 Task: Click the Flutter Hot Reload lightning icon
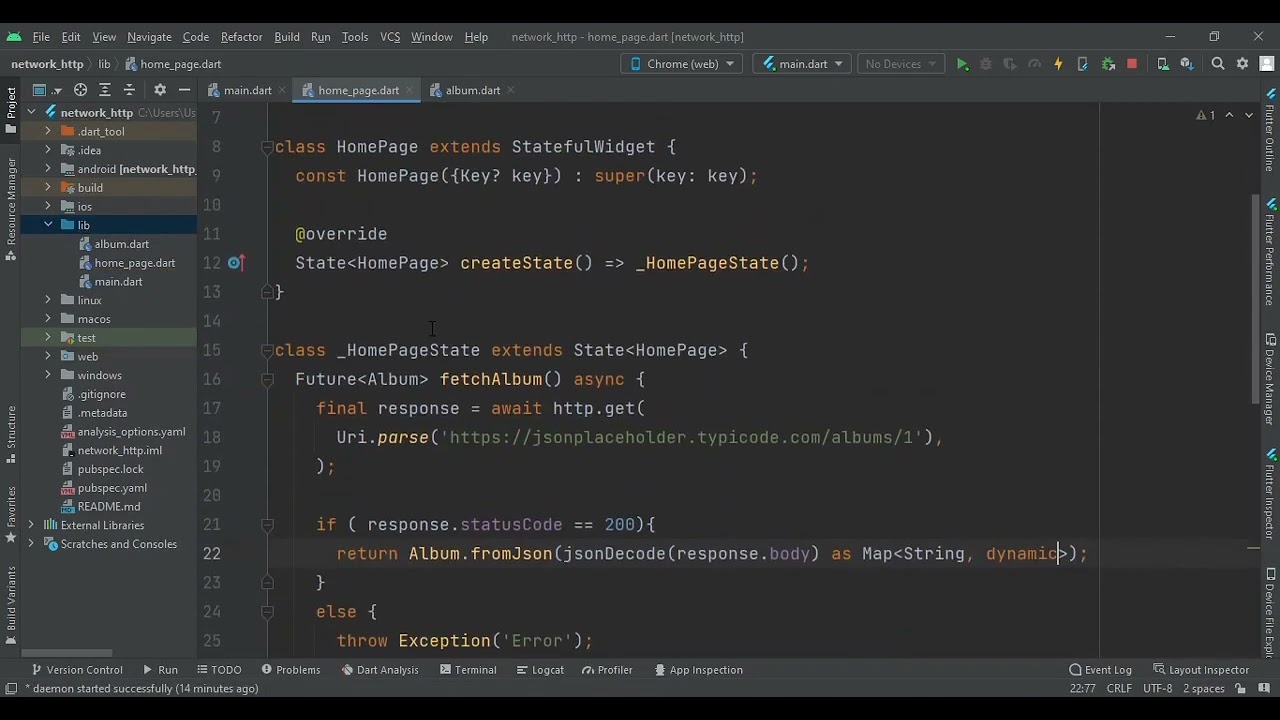[1058, 64]
